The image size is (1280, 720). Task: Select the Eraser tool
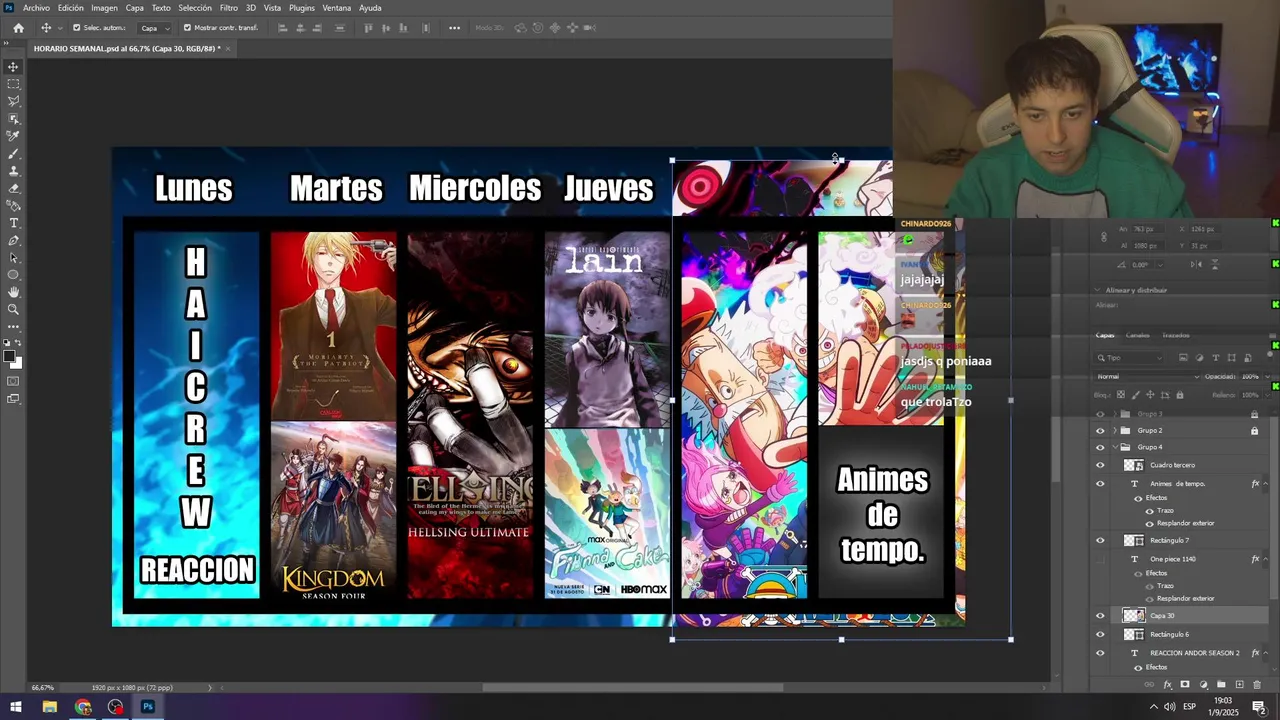[13, 188]
